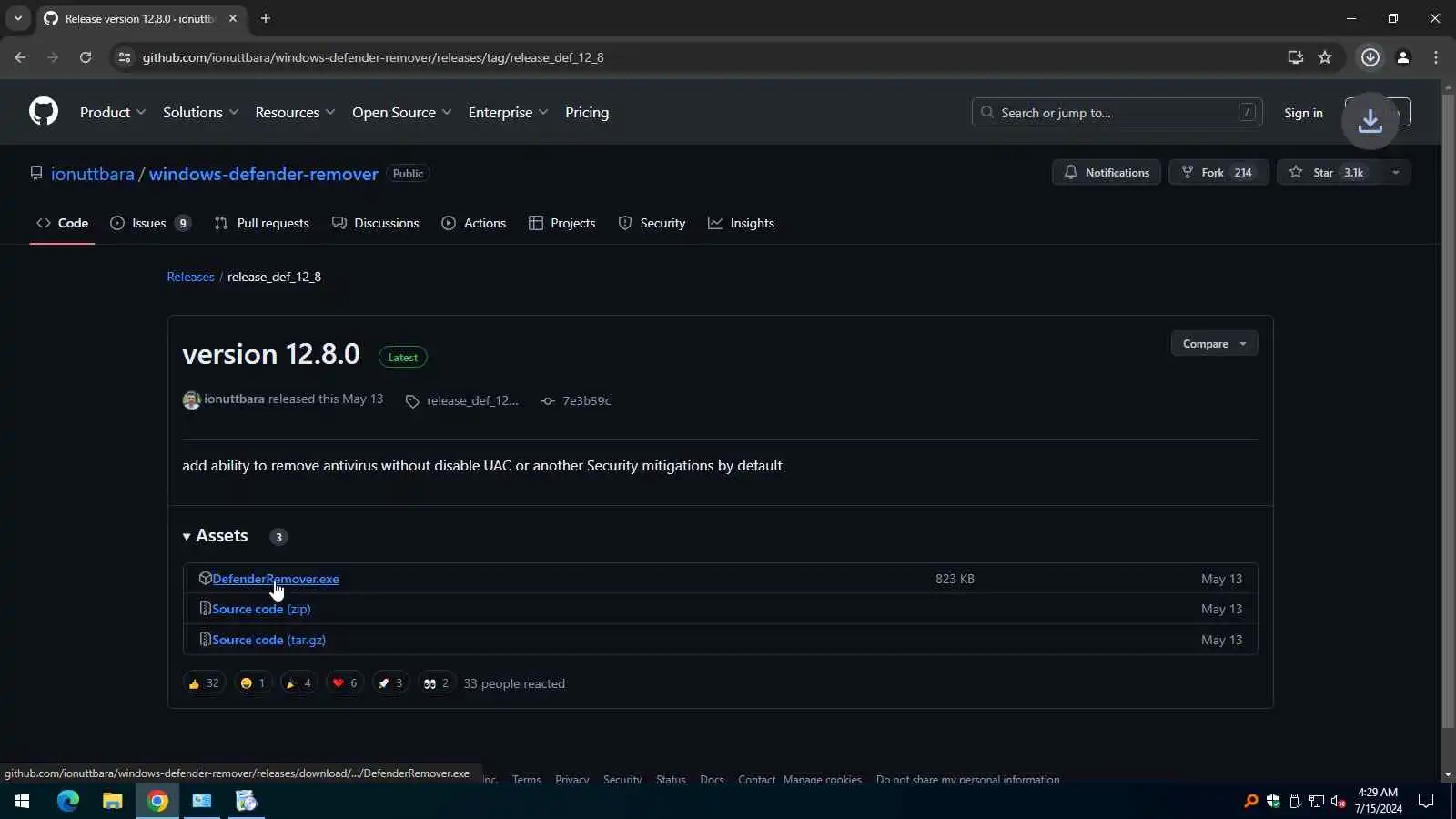1456x819 pixels.
Task: Click the browser address bar URL
Action: coord(373,57)
